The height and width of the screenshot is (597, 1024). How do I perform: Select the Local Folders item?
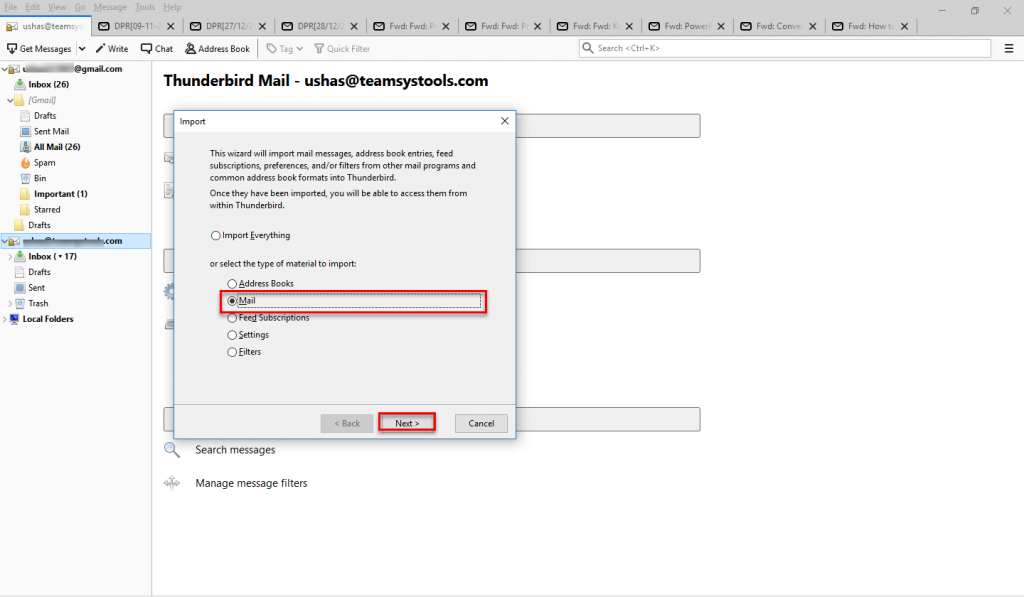tap(48, 319)
